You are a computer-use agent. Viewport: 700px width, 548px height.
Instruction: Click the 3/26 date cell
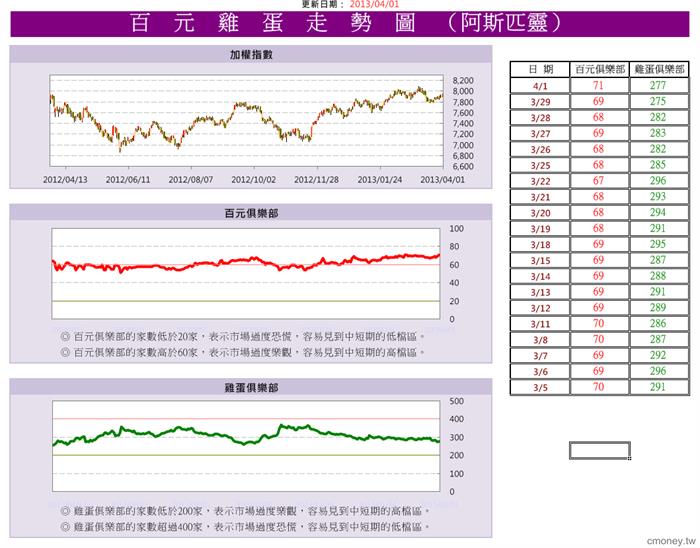click(x=540, y=149)
